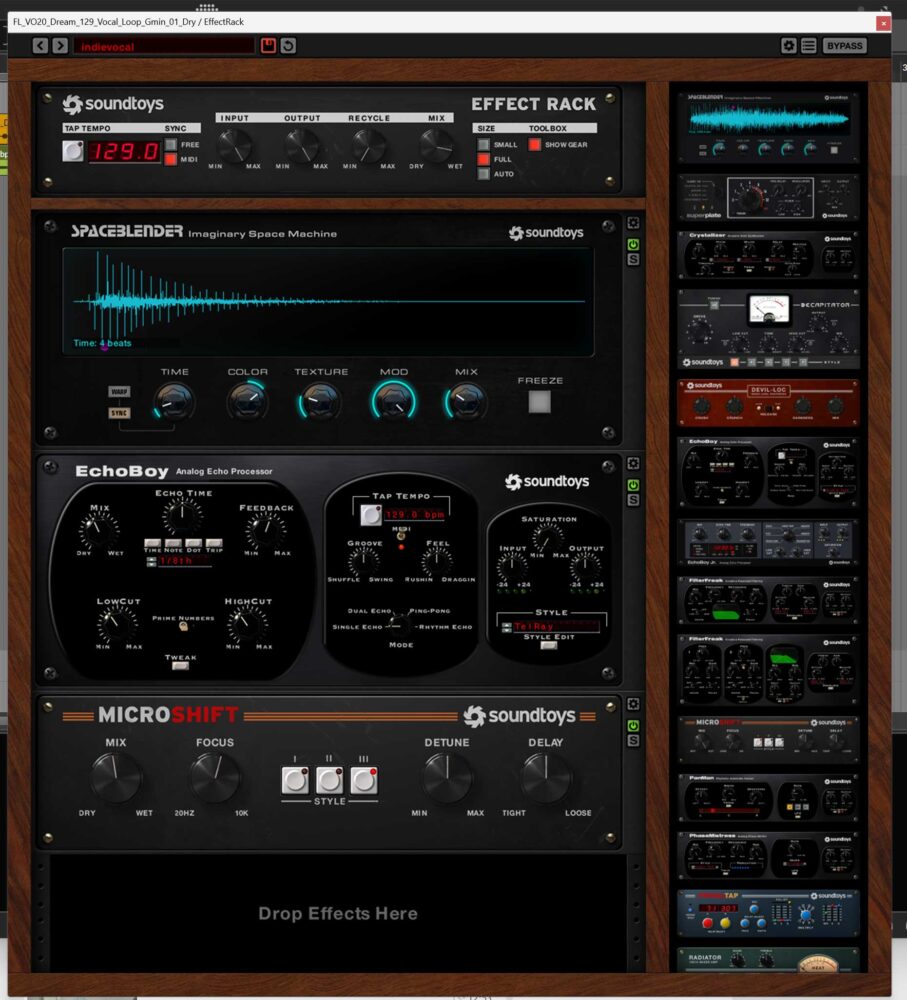Solo the MicroShift effect
Screen dimensions: 907x1000
(633, 740)
